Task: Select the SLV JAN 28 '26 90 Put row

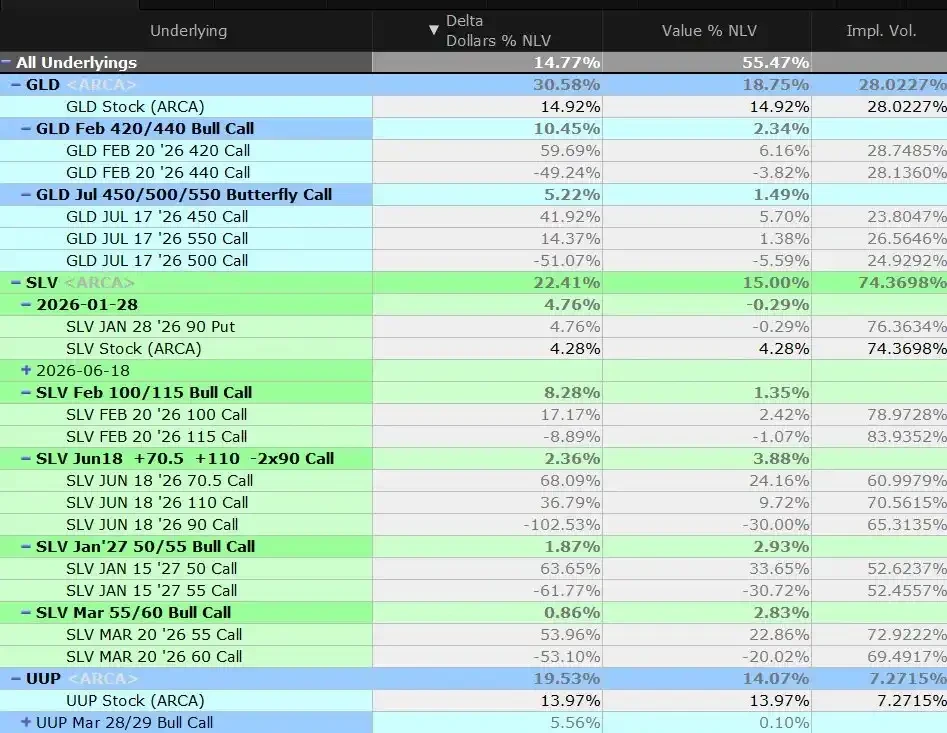Action: pos(150,327)
